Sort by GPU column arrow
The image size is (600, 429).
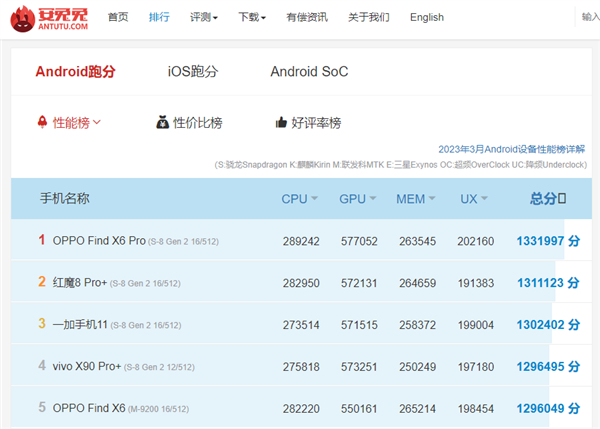(x=373, y=198)
